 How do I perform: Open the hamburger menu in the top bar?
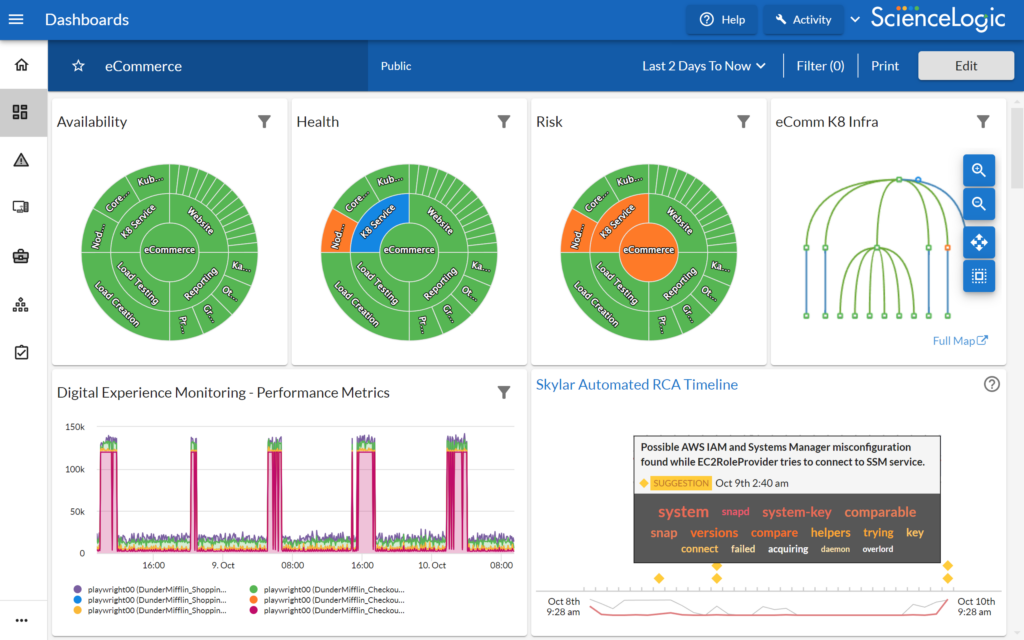click(16, 19)
